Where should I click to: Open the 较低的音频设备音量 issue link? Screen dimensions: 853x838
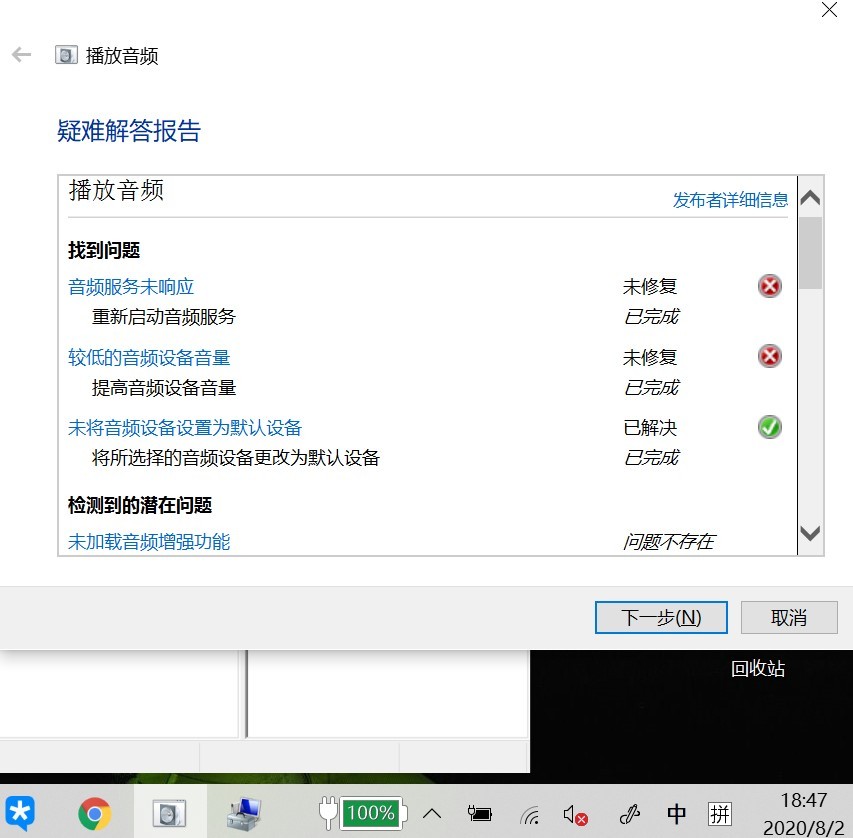tap(149, 358)
